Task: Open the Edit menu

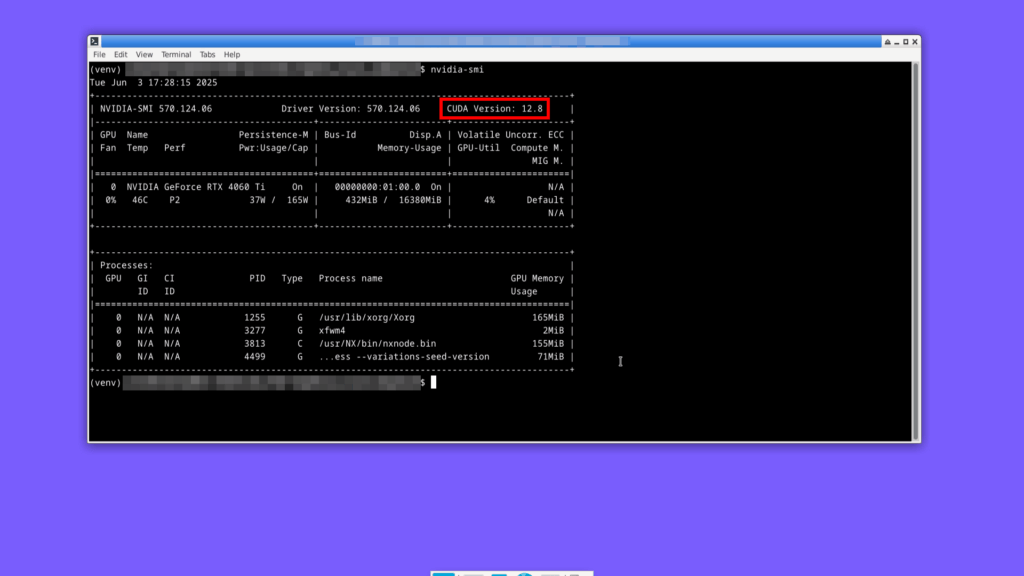Action: click(x=120, y=55)
